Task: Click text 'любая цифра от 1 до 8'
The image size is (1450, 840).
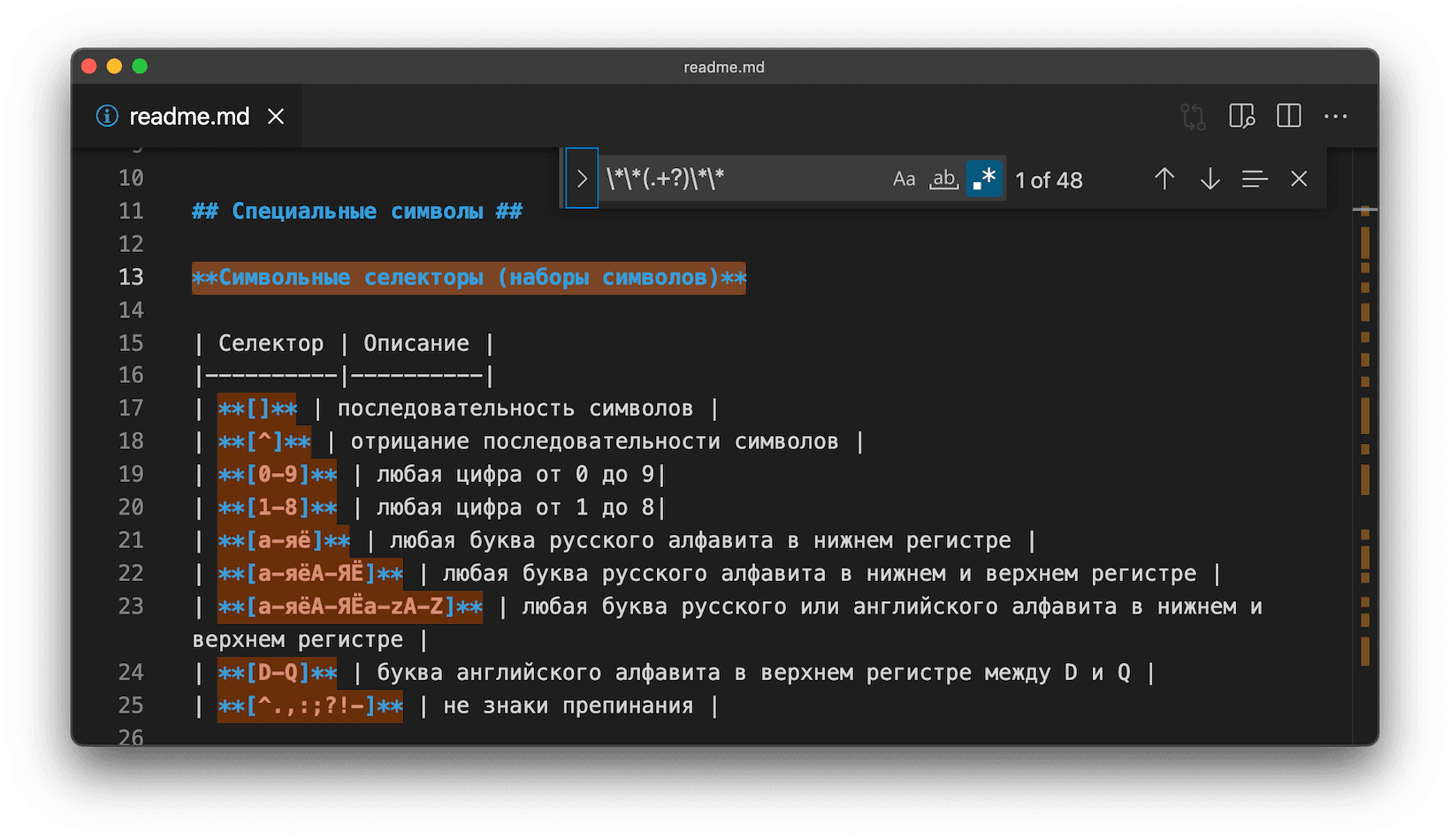Action: point(515,508)
